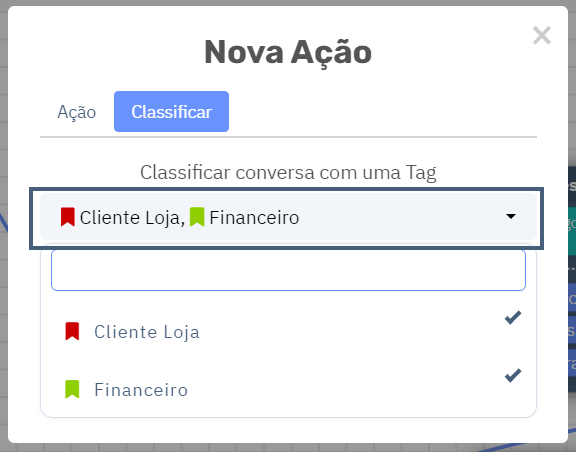Close the Nova Ação dialog
576x452 pixels.
click(541, 36)
